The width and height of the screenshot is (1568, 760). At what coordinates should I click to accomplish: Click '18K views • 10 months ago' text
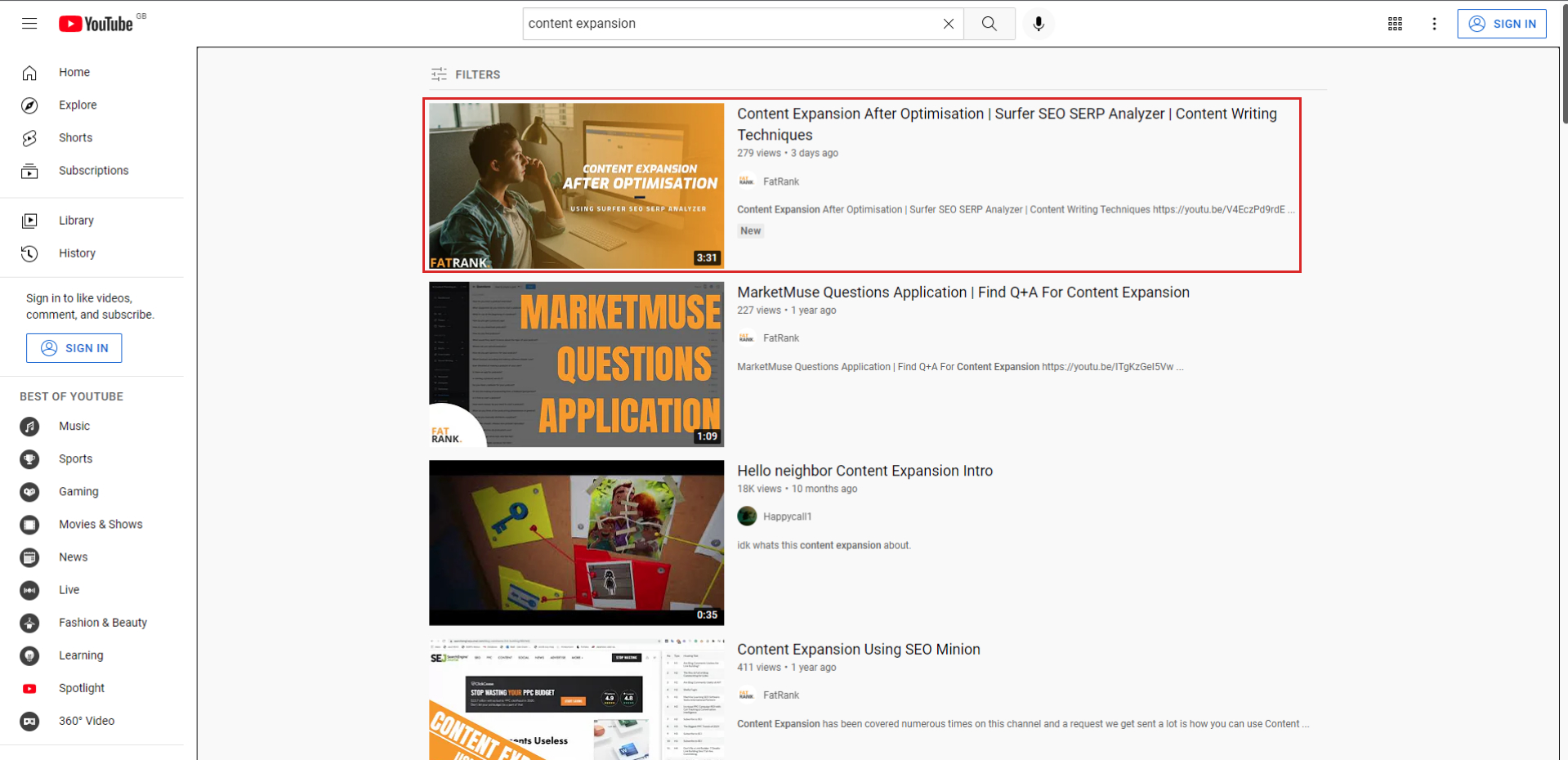click(797, 489)
